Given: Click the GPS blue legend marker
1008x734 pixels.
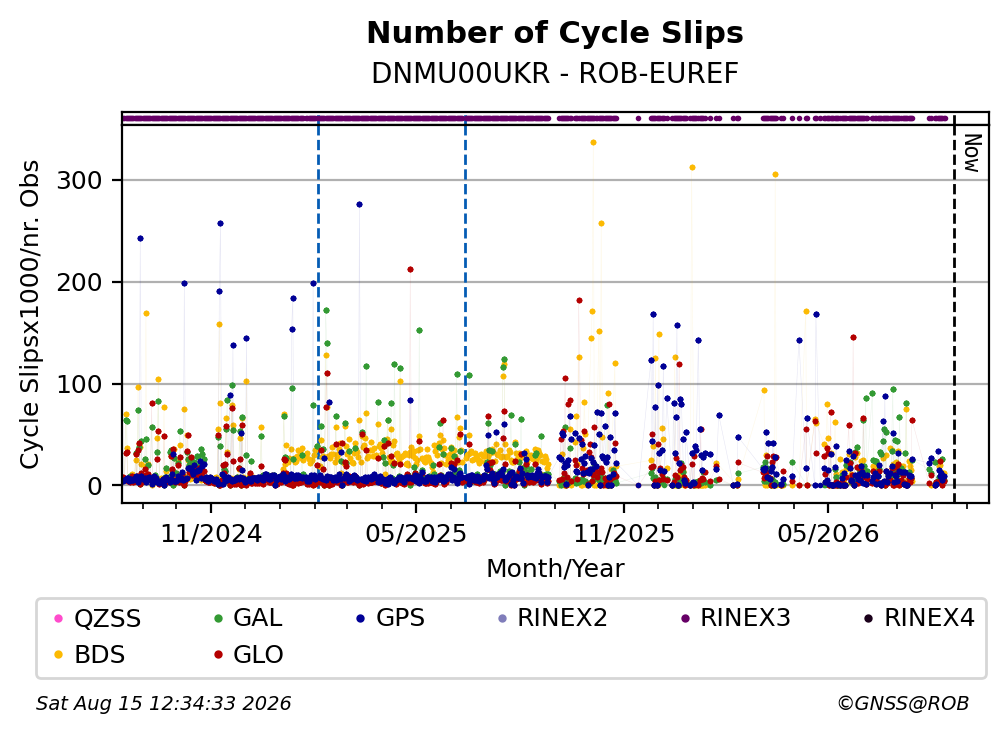Looking at the screenshot, I should (x=361, y=618).
